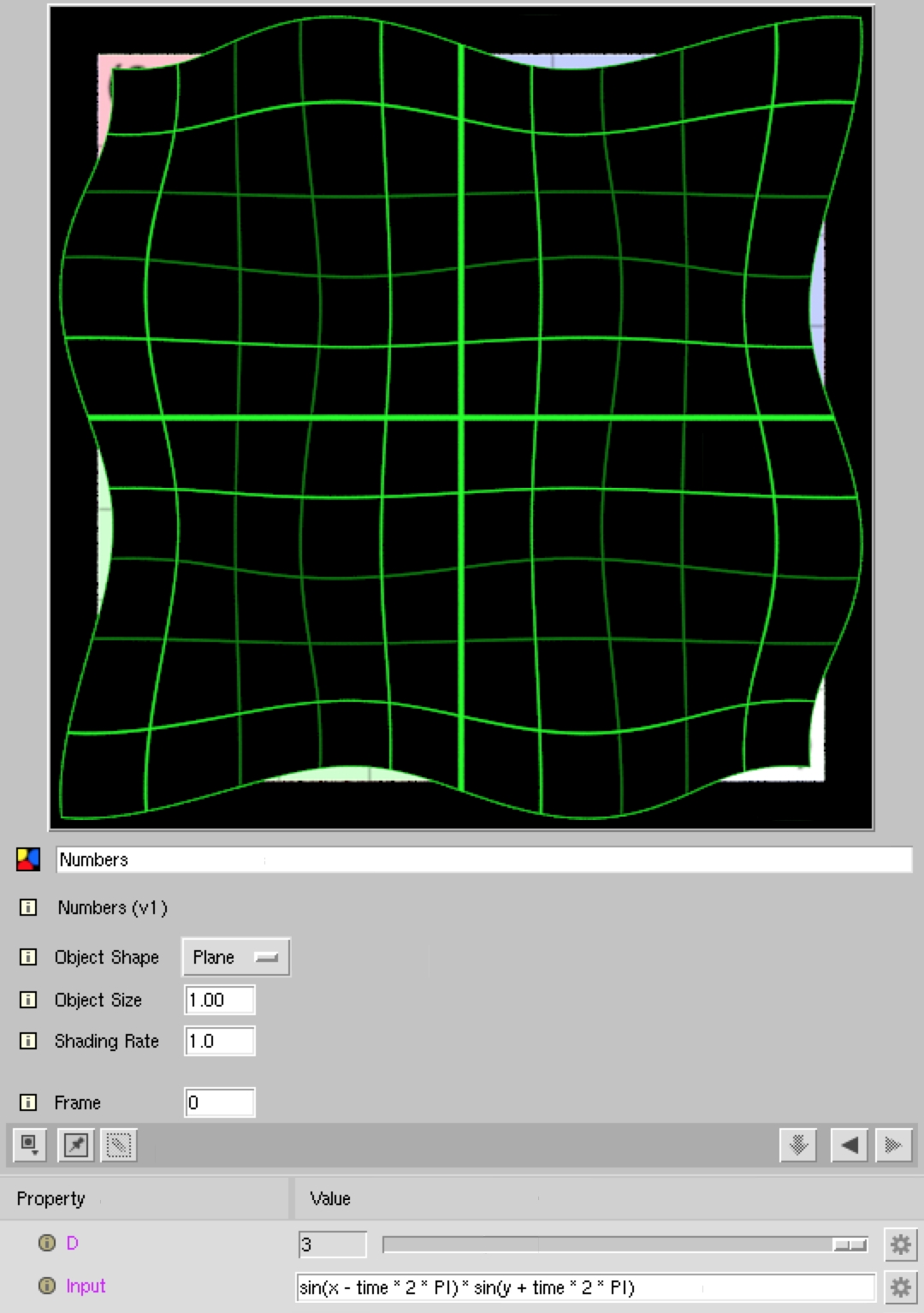Click the info icon next to Numbers (v1)
The image size is (924, 1313).
point(28,907)
